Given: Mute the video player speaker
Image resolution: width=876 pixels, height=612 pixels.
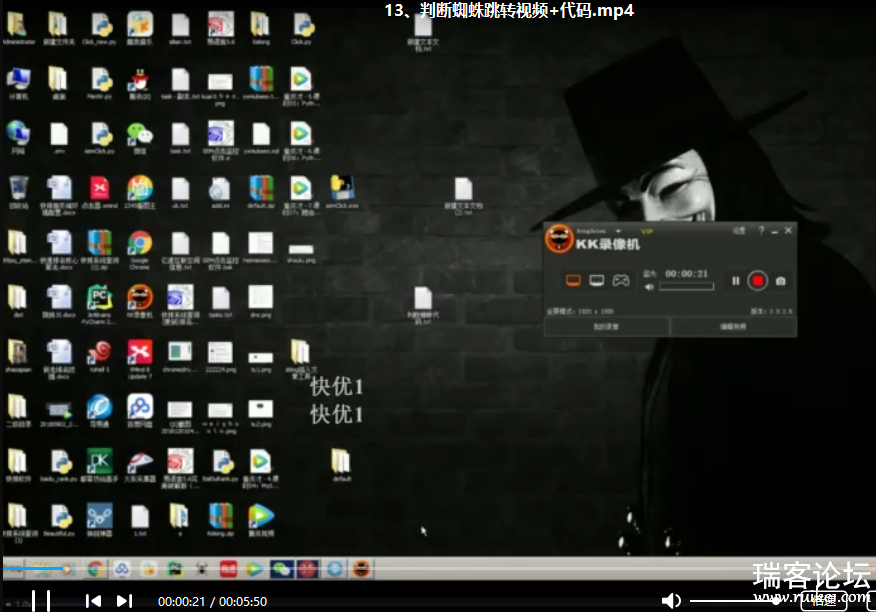Looking at the screenshot, I should pyautogui.click(x=671, y=600).
